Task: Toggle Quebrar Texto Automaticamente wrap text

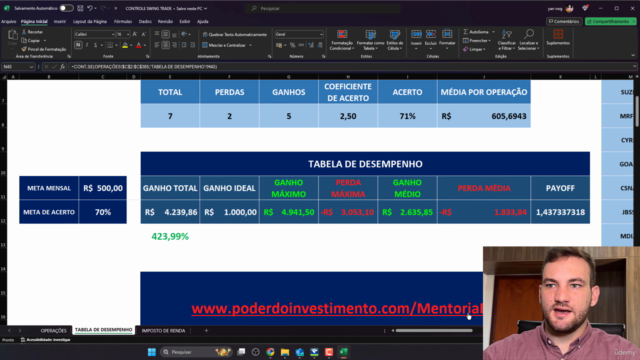Action: click(234, 34)
